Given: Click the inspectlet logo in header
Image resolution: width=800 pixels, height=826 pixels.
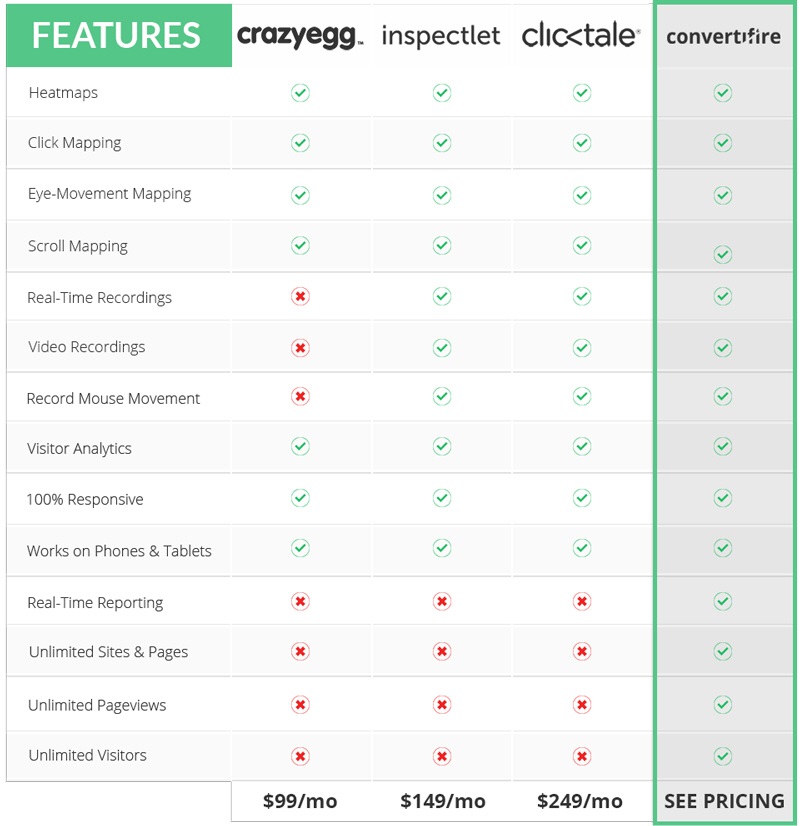Looking at the screenshot, I should pyautogui.click(x=441, y=36).
